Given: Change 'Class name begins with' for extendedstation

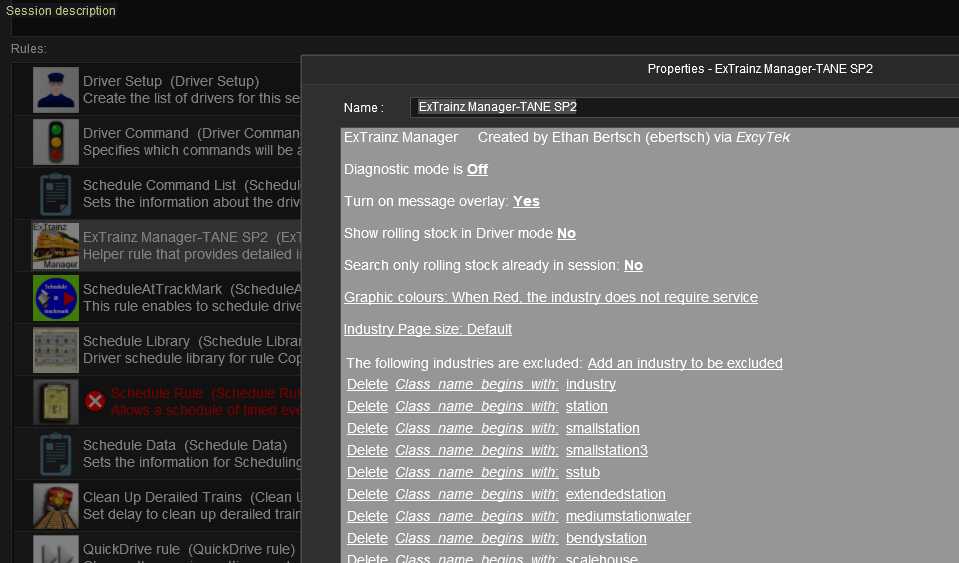Looking at the screenshot, I should [476, 495].
